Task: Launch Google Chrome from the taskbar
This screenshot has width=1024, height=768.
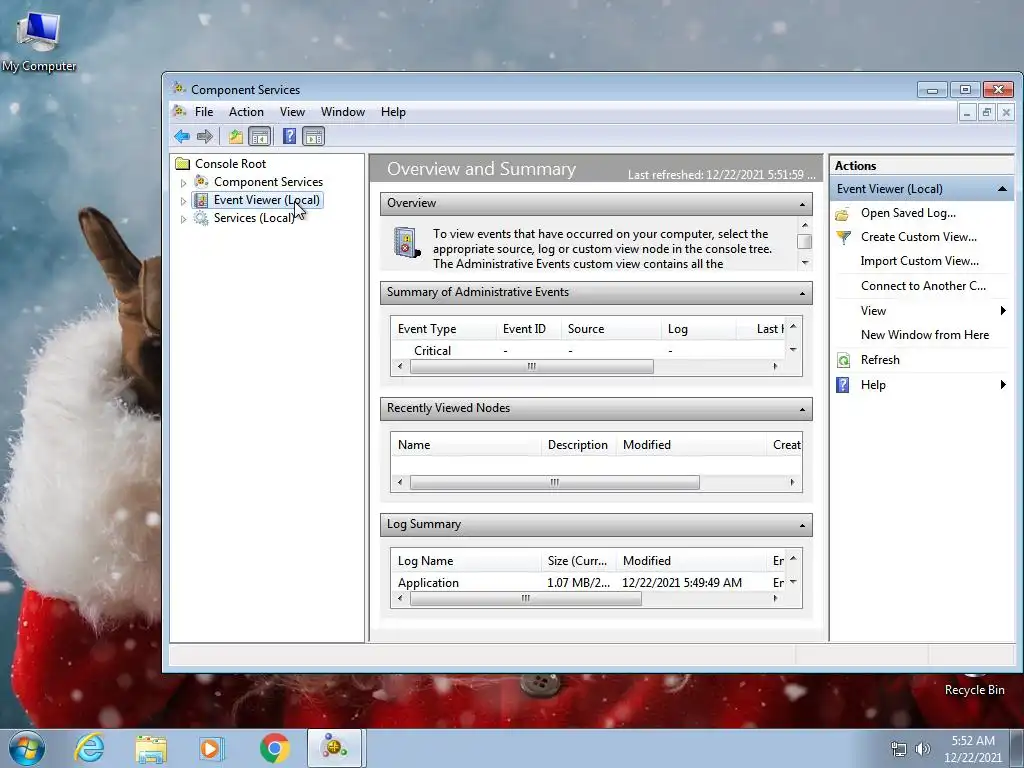Action: 274,748
